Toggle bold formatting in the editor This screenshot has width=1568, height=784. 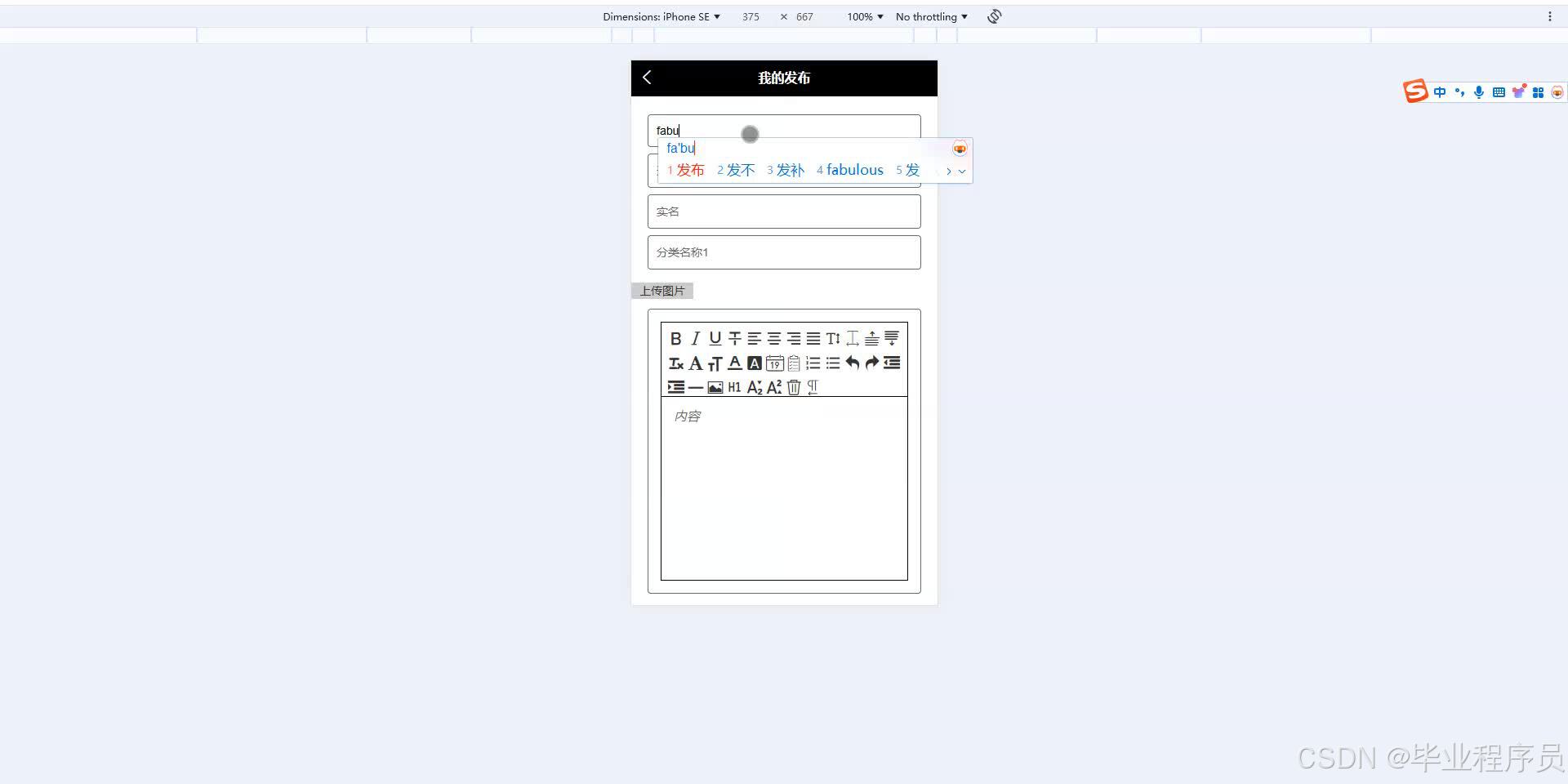click(676, 338)
